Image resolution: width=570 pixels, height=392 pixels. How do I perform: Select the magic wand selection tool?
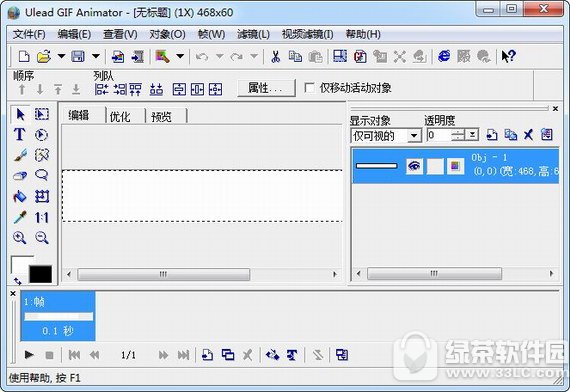(x=42, y=155)
